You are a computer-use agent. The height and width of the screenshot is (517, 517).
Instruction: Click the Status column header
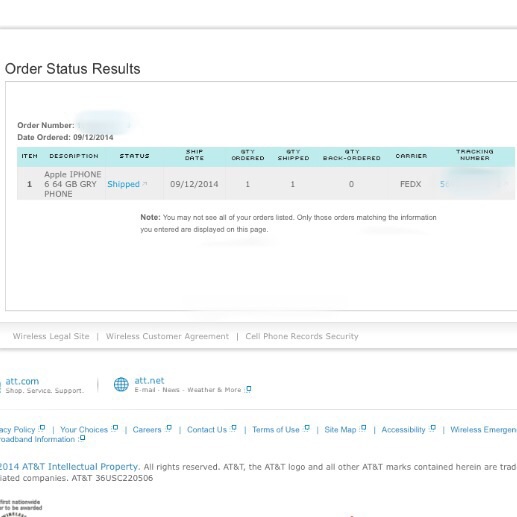point(134,156)
